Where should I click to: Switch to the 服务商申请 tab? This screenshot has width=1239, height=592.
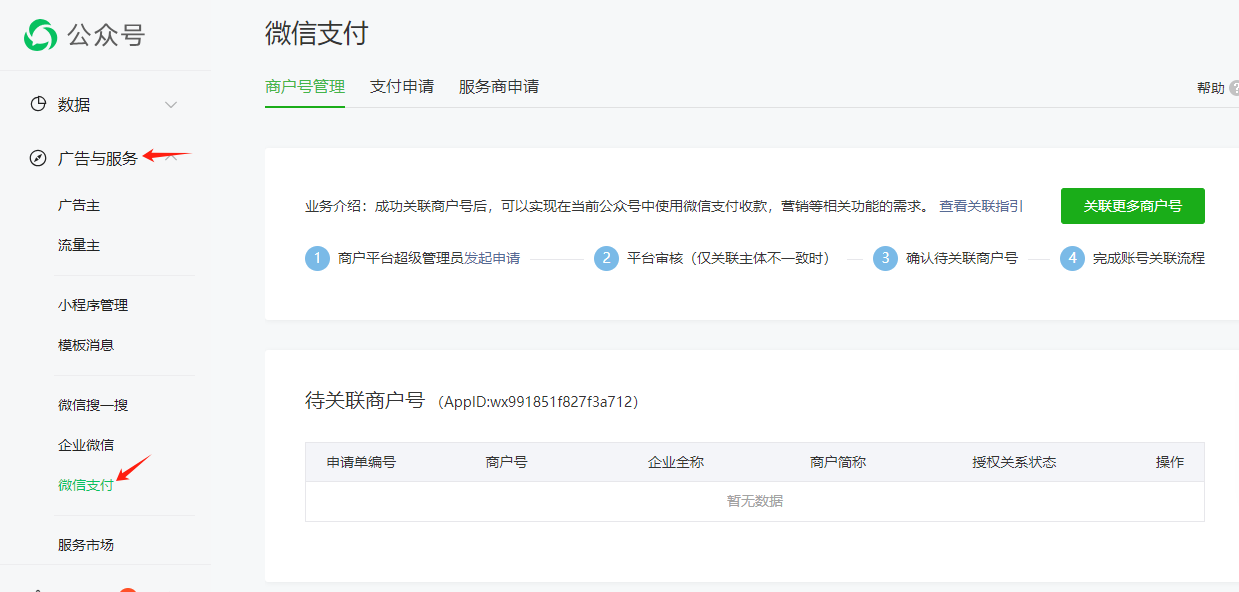pyautogui.click(x=499, y=87)
